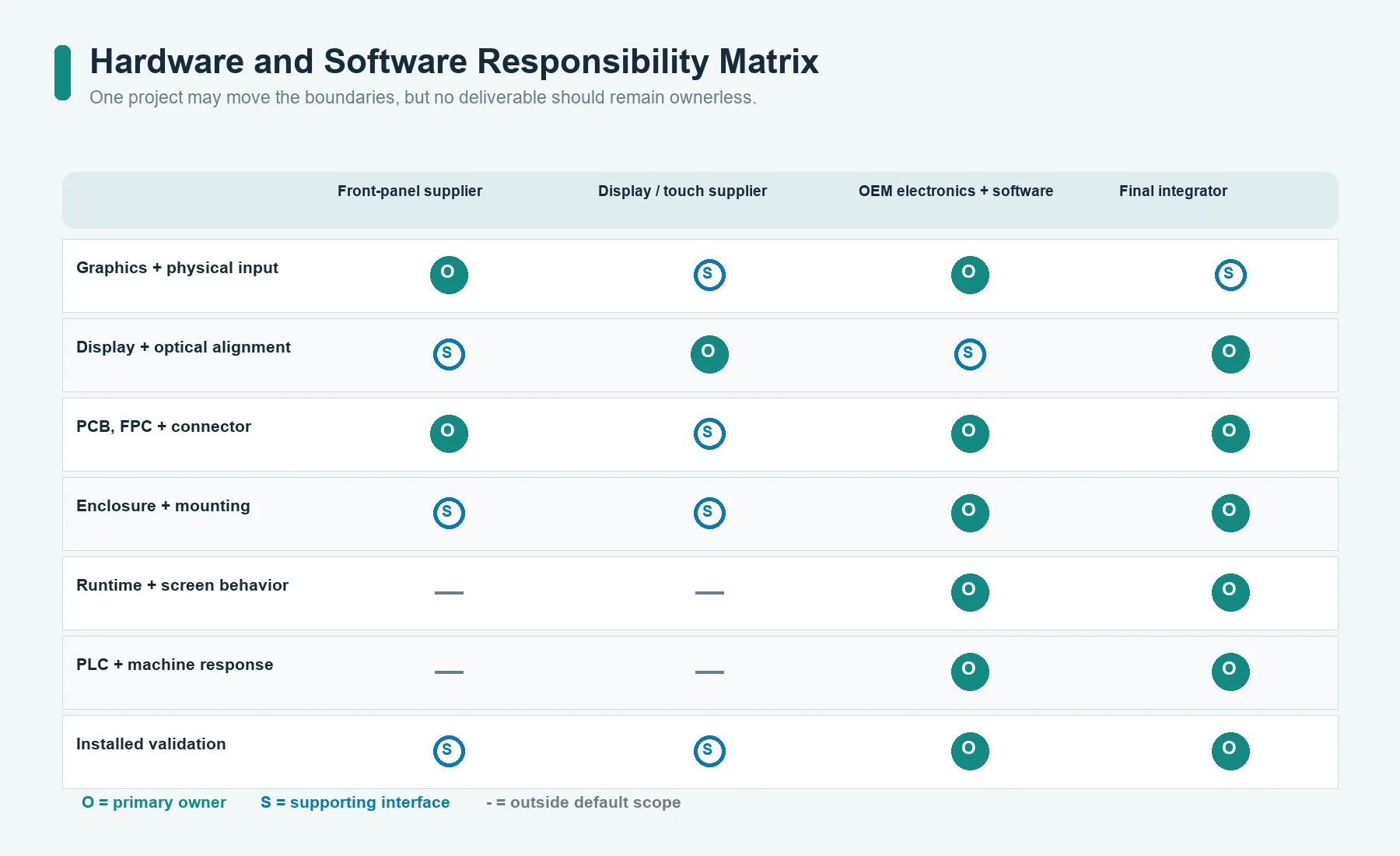This screenshot has height=856, width=1400.
Task: Pick the O marker for PCB, FPC + connector under Front-panel supplier
Action: coord(449,433)
